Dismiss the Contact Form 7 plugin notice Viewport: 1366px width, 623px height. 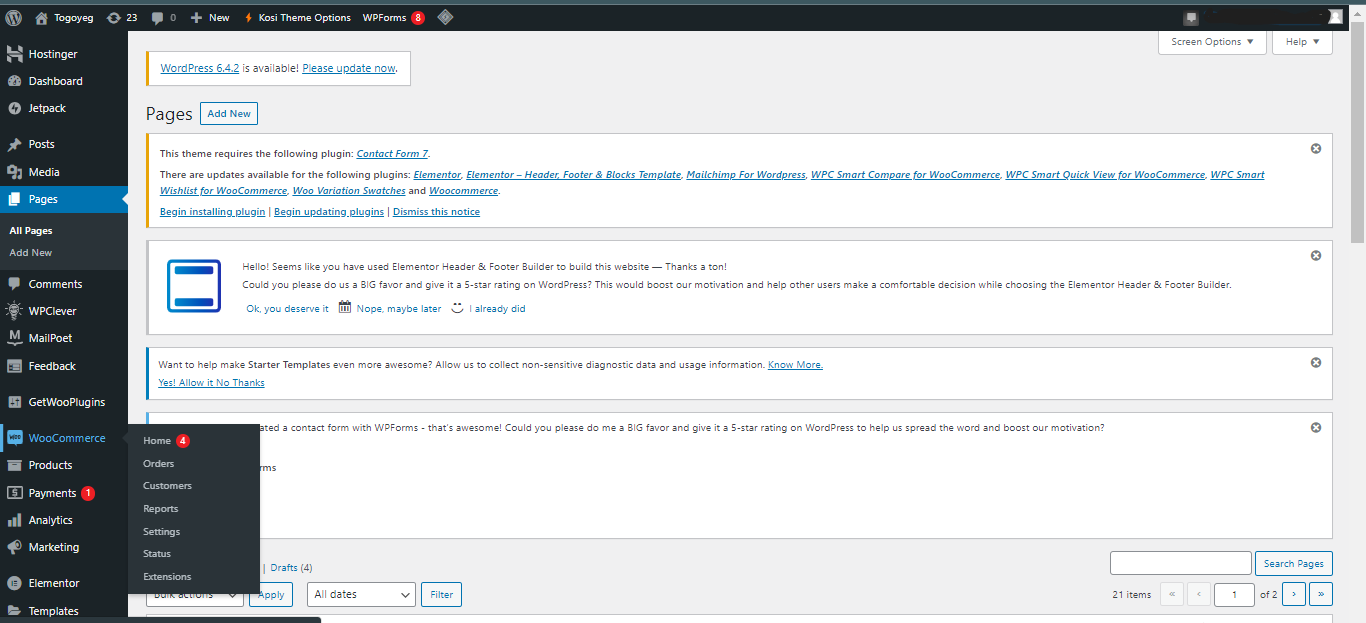1316,148
